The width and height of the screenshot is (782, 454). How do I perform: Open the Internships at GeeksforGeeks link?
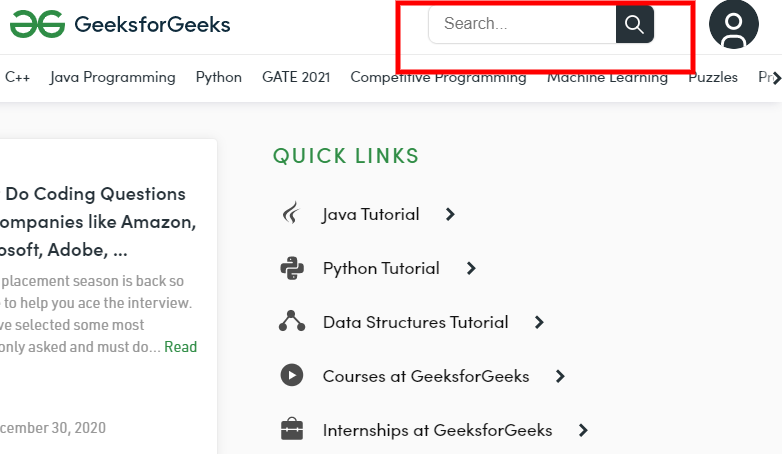click(437, 430)
